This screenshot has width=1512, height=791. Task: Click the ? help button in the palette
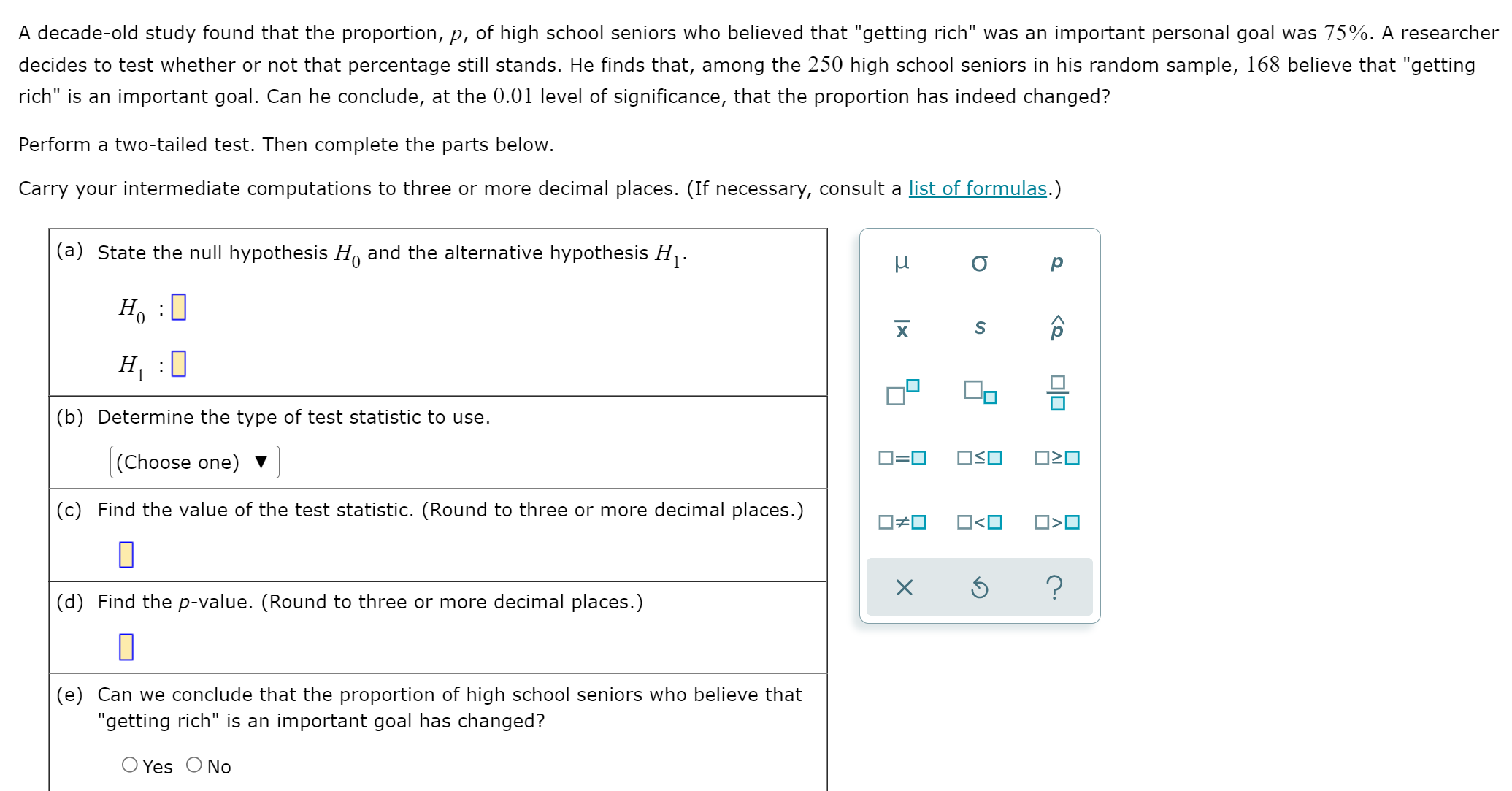point(1056,587)
